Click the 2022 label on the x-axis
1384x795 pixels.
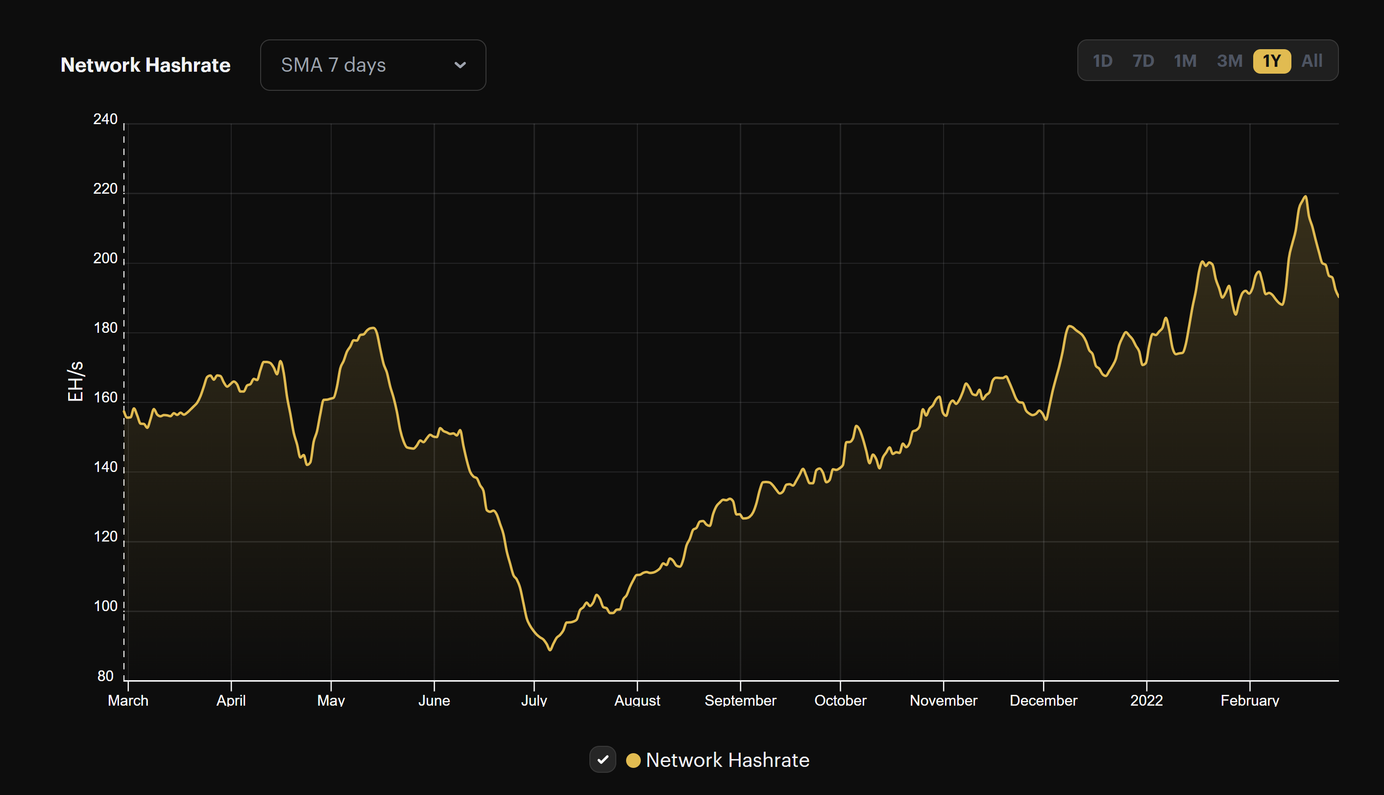click(1146, 700)
